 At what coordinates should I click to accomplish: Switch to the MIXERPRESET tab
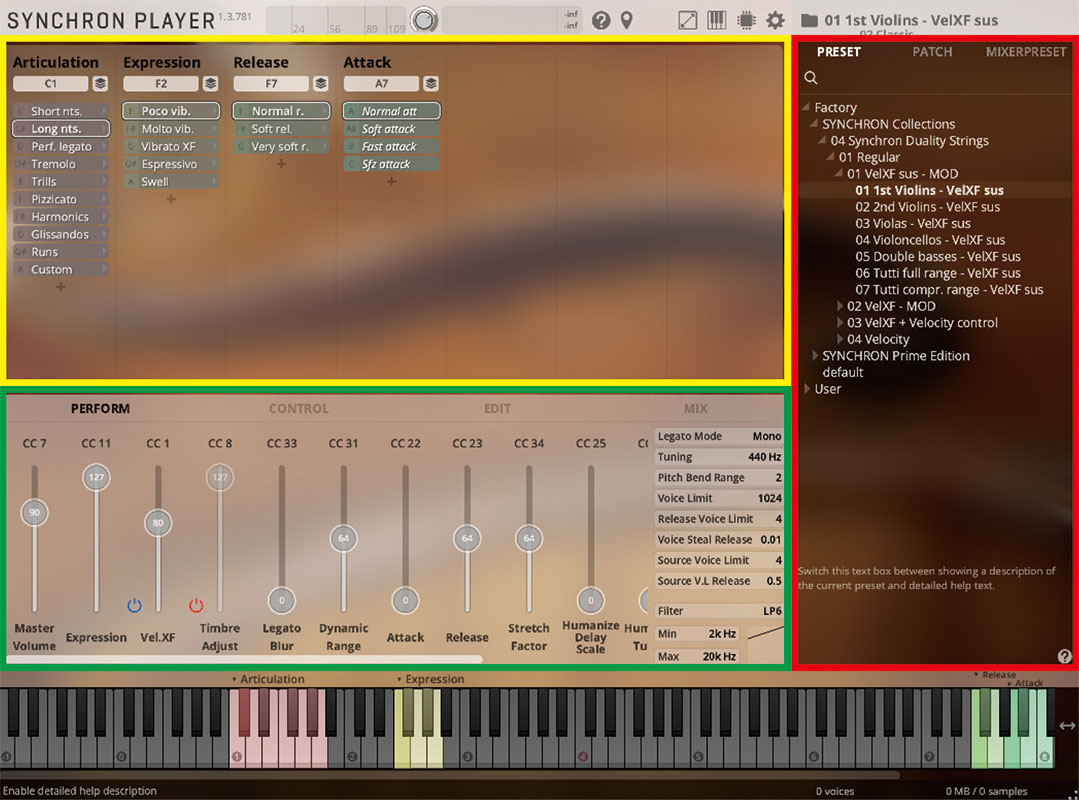1025,52
